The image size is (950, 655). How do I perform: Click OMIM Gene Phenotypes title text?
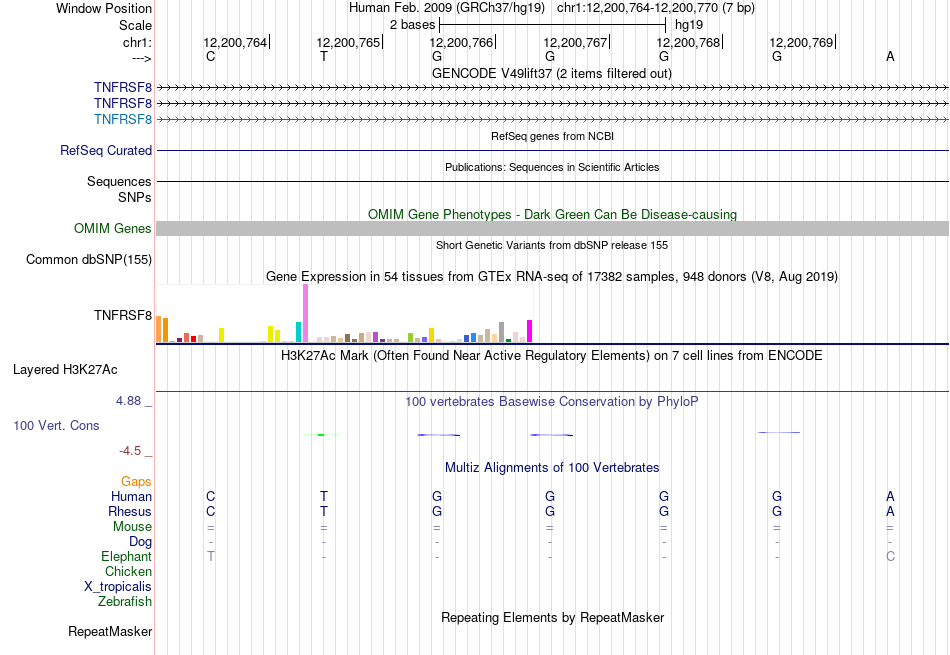[x=552, y=214]
